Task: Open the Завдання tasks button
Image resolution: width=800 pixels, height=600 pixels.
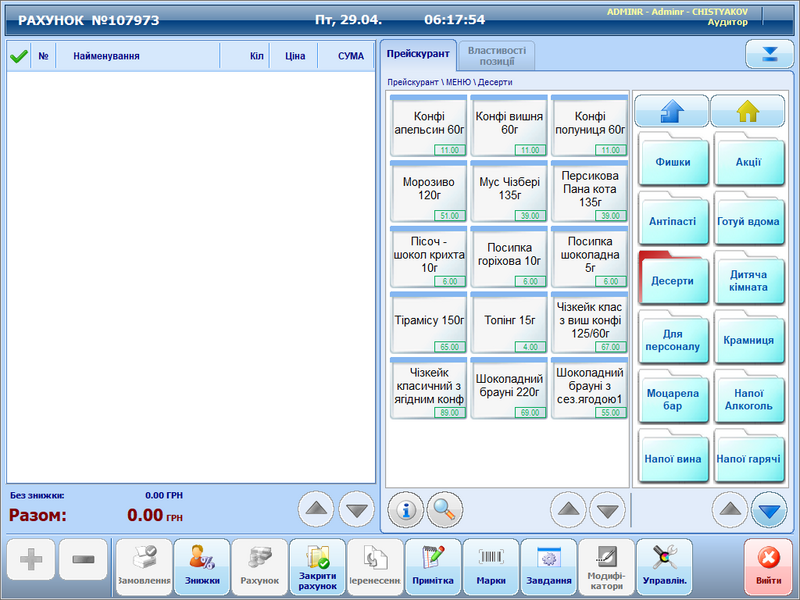Action: point(549,567)
